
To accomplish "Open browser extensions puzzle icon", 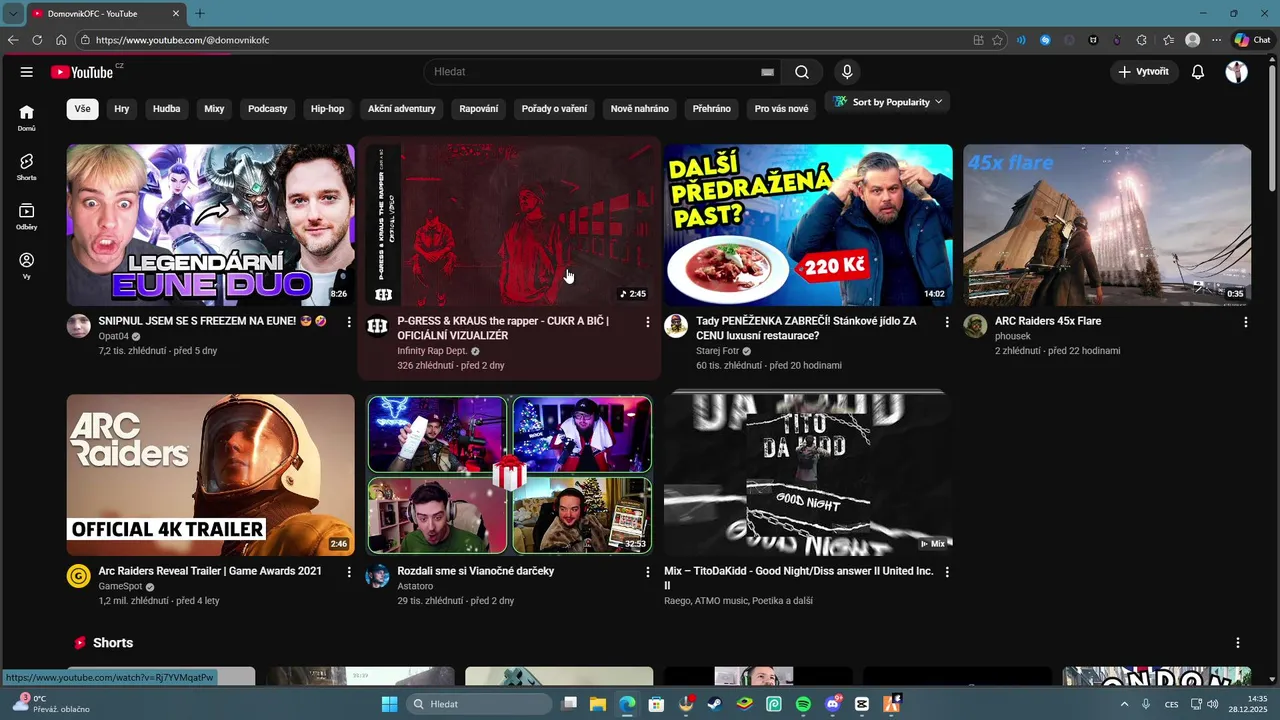I will coord(1142,40).
